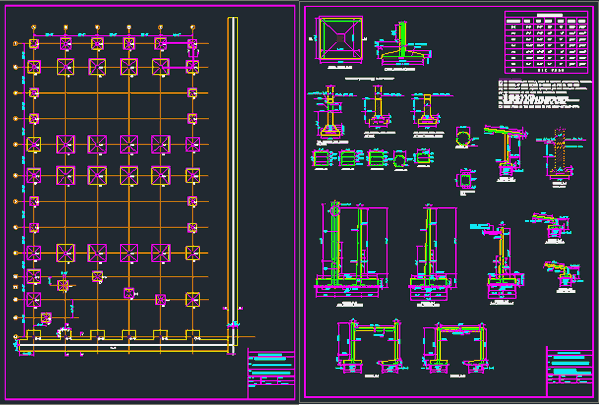Image resolution: width=599 pixels, height=405 pixels.
Task: Click the magenta footing schedule table
Action: pos(546,42)
